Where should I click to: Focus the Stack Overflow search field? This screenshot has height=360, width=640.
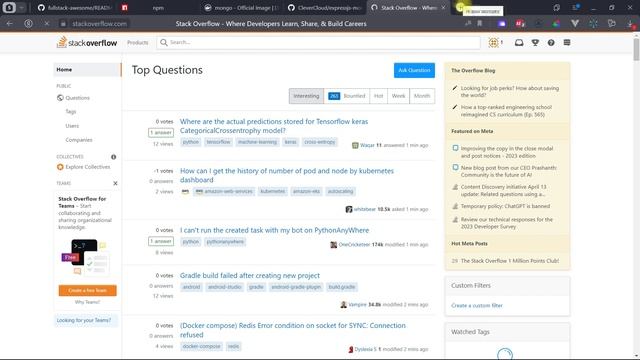[318, 42]
